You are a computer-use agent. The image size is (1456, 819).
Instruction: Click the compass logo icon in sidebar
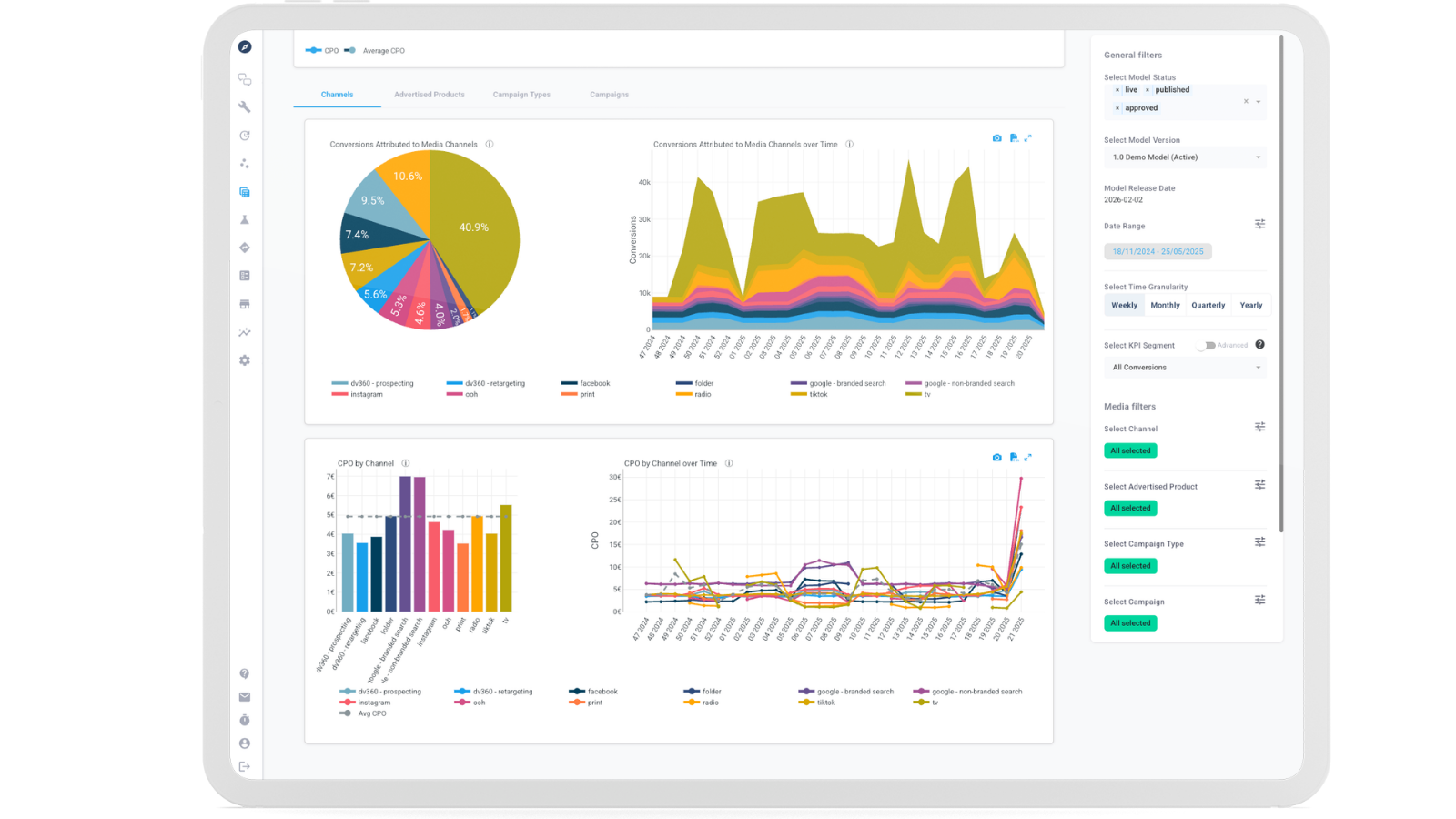click(x=245, y=46)
